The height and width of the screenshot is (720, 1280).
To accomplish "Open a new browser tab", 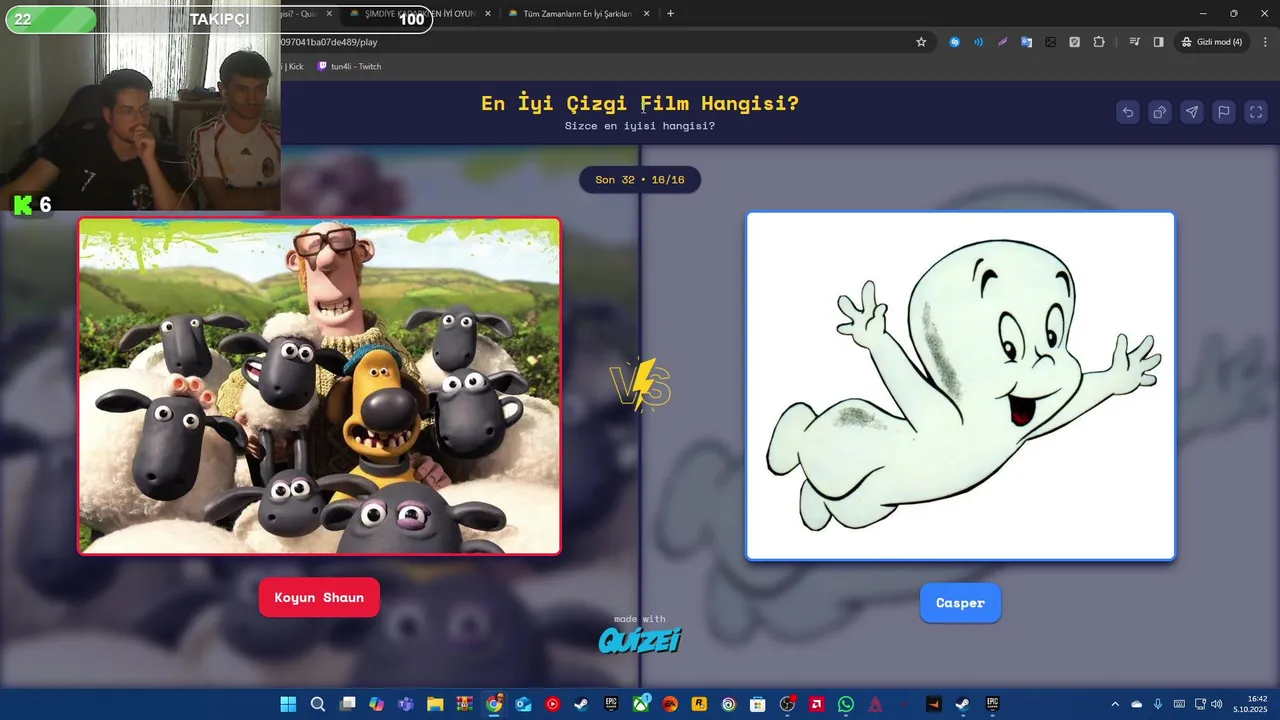I will tap(670, 14).
